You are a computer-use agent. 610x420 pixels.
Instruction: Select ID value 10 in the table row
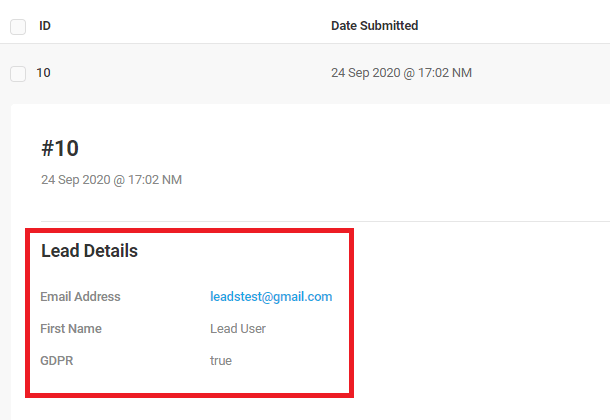43,73
